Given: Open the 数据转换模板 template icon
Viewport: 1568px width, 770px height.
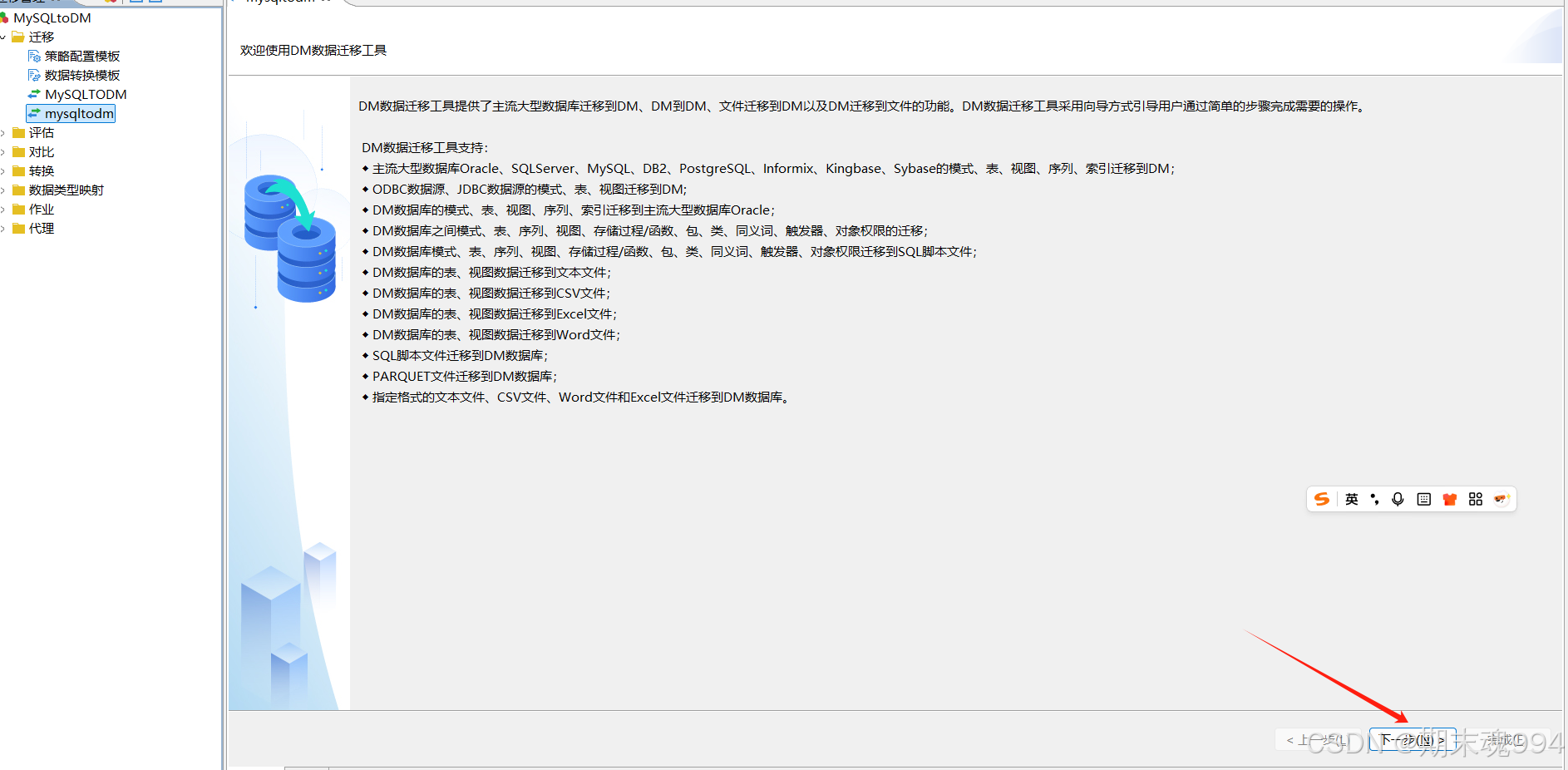Looking at the screenshot, I should coord(34,75).
